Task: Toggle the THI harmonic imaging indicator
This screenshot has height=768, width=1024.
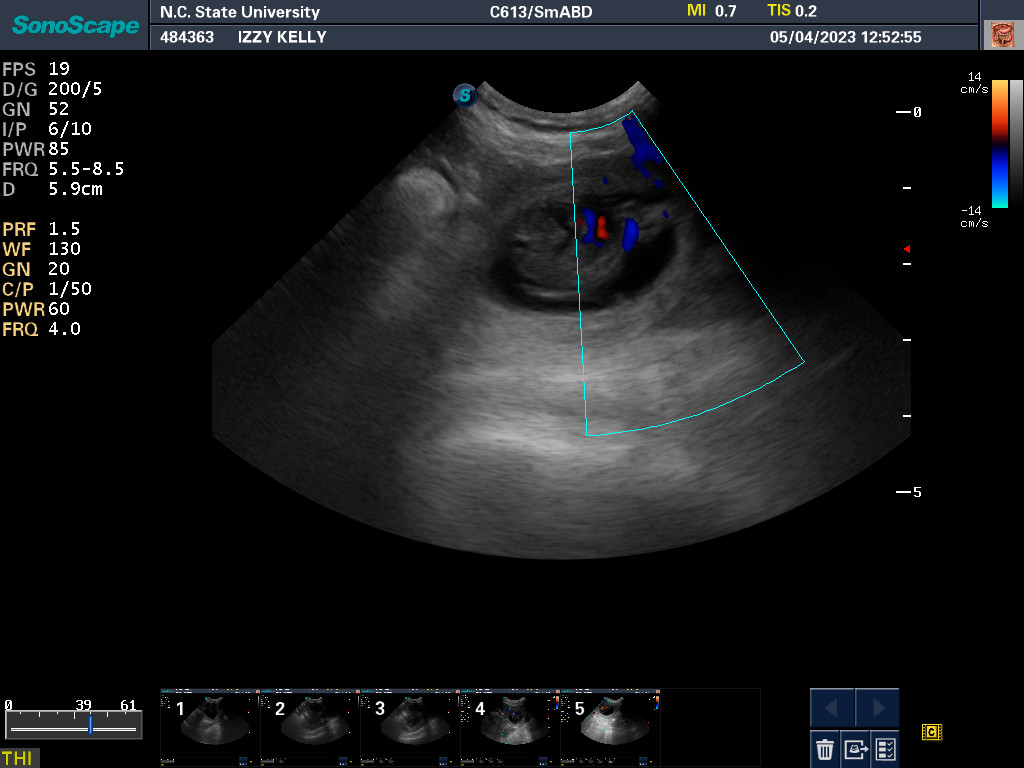Action: 17,758
